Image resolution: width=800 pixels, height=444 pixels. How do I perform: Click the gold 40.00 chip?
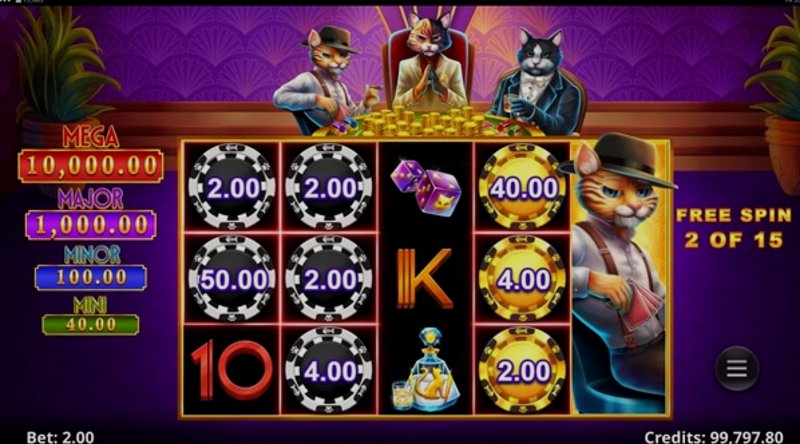(522, 188)
